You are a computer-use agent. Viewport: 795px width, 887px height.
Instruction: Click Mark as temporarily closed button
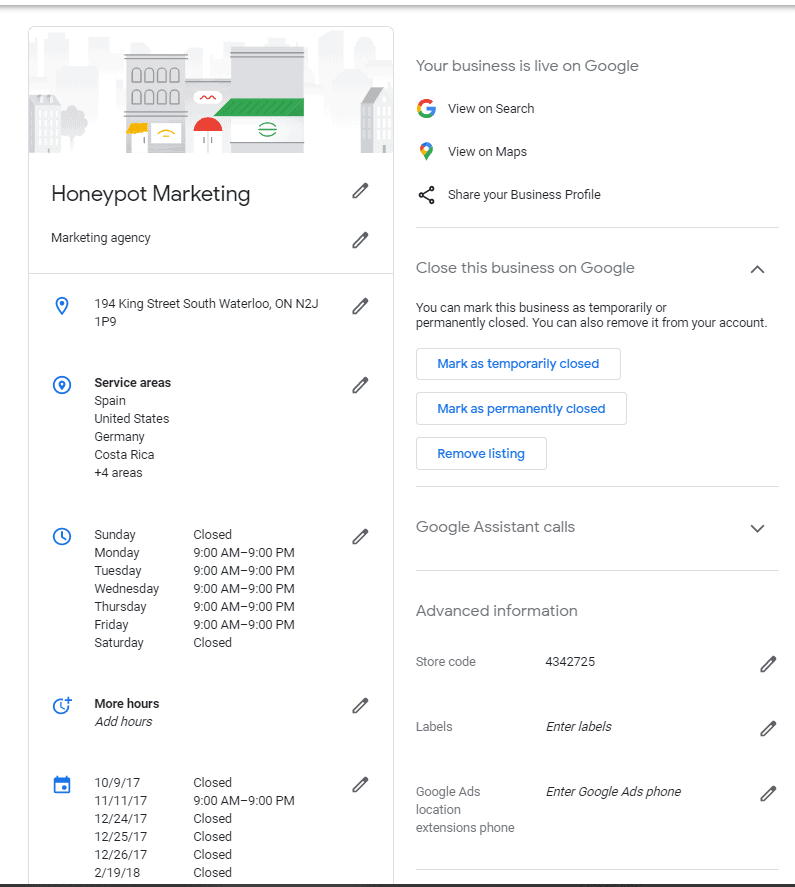pyautogui.click(x=518, y=364)
